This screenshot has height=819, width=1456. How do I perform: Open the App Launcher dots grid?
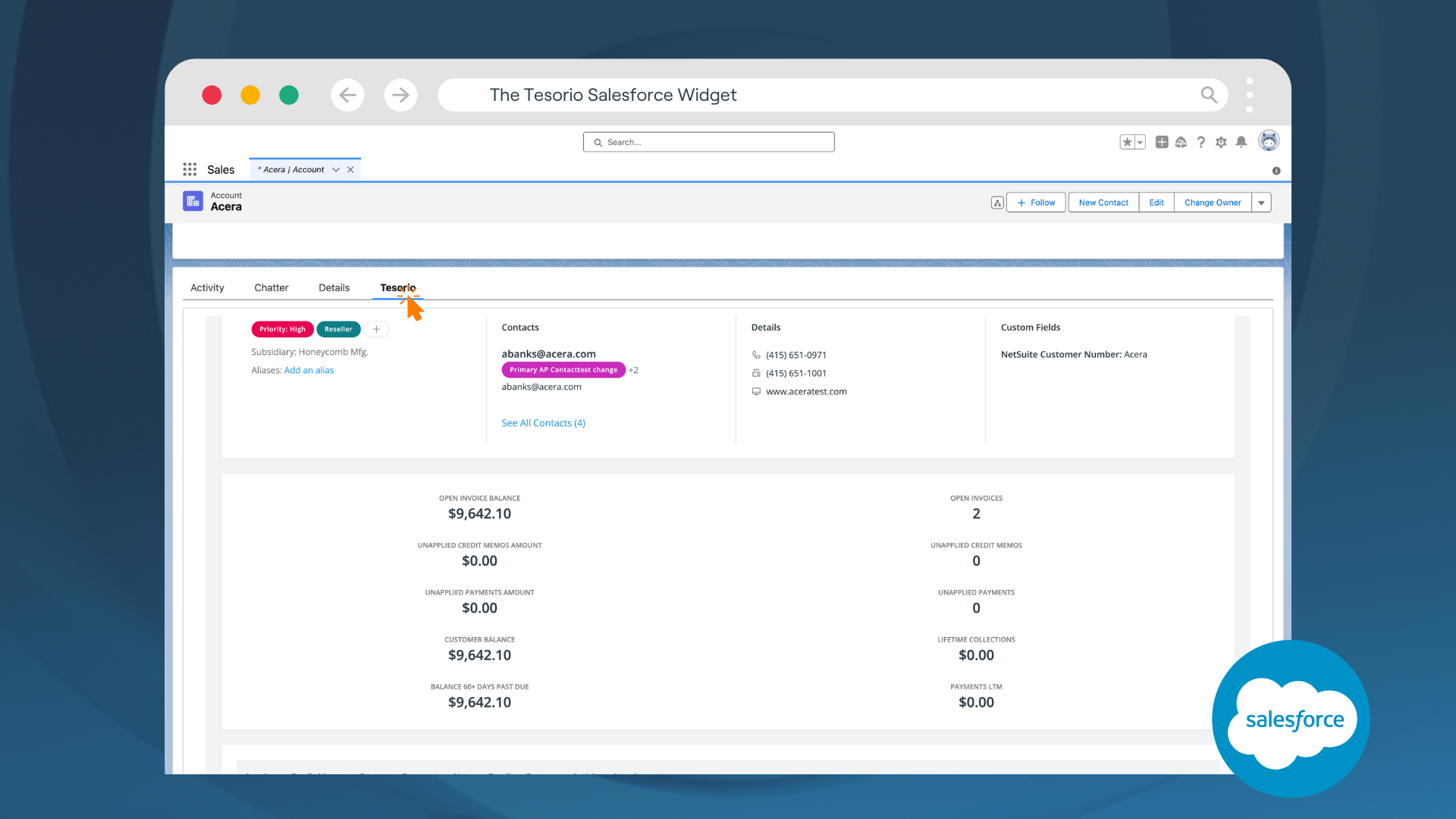pos(190,169)
